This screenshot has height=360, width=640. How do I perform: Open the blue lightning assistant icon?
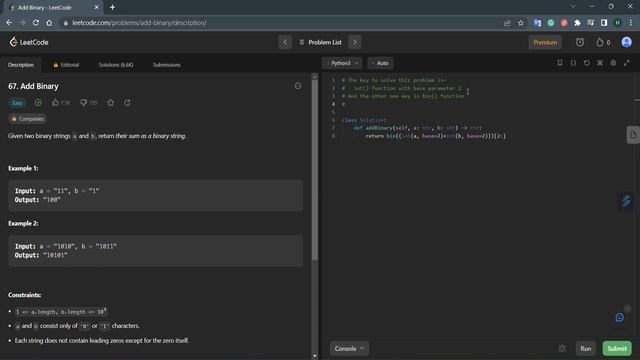pyautogui.click(x=626, y=201)
